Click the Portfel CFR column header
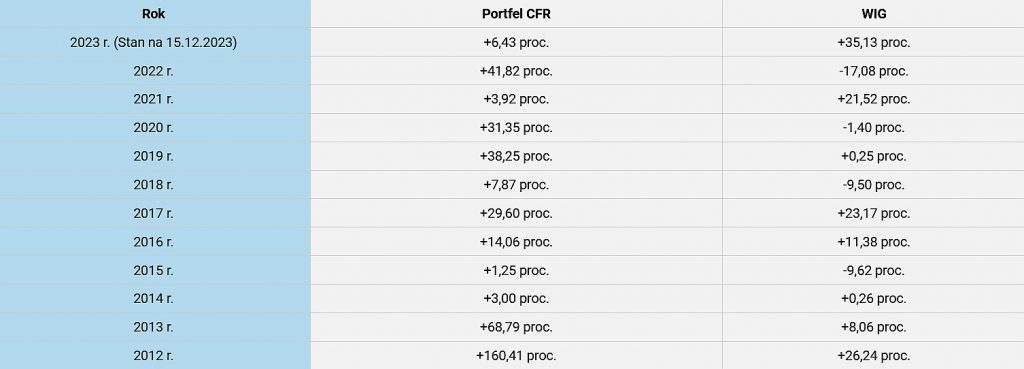The height and width of the screenshot is (369, 1024). (x=516, y=14)
